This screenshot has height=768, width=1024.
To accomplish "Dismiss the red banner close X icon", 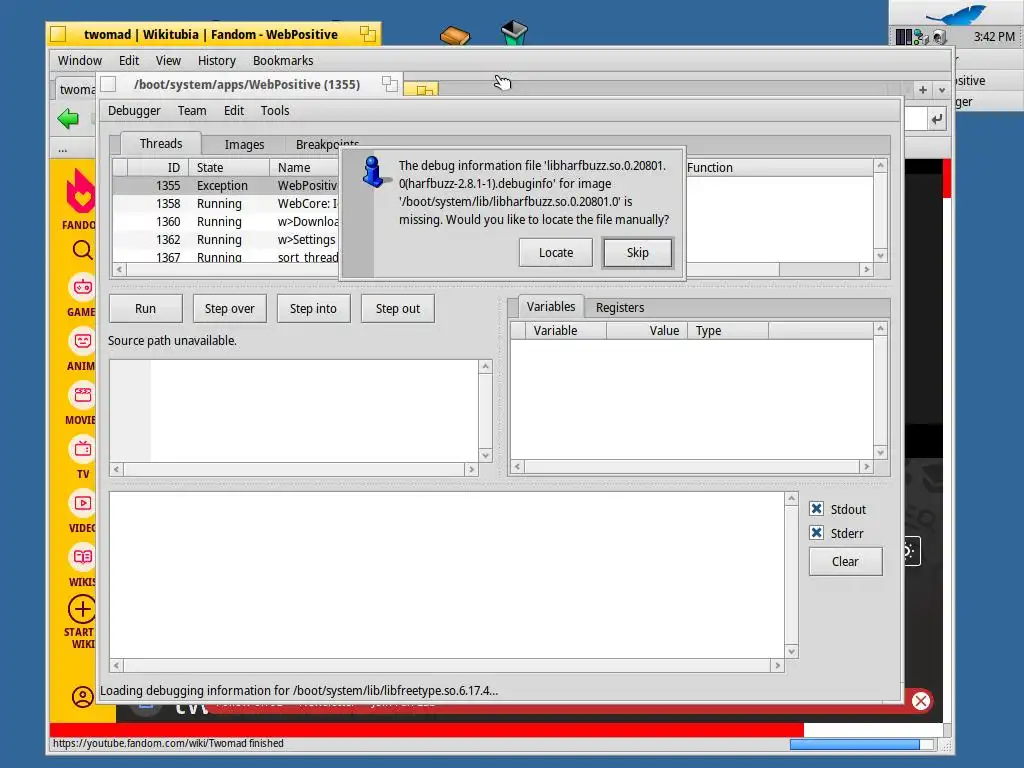I will [x=921, y=701].
